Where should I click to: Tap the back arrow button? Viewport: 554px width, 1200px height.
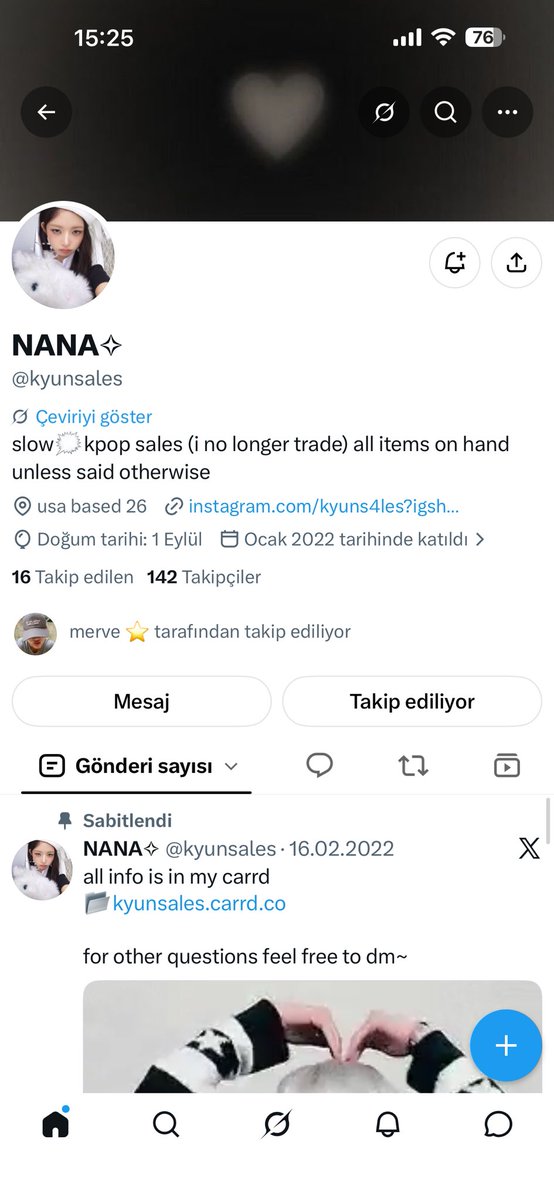46,113
